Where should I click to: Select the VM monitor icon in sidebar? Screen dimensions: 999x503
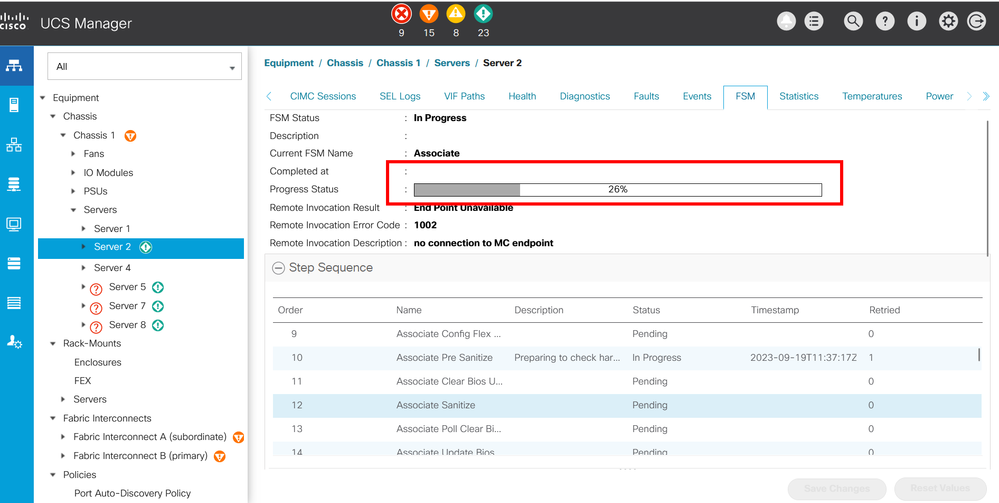click(x=14, y=224)
